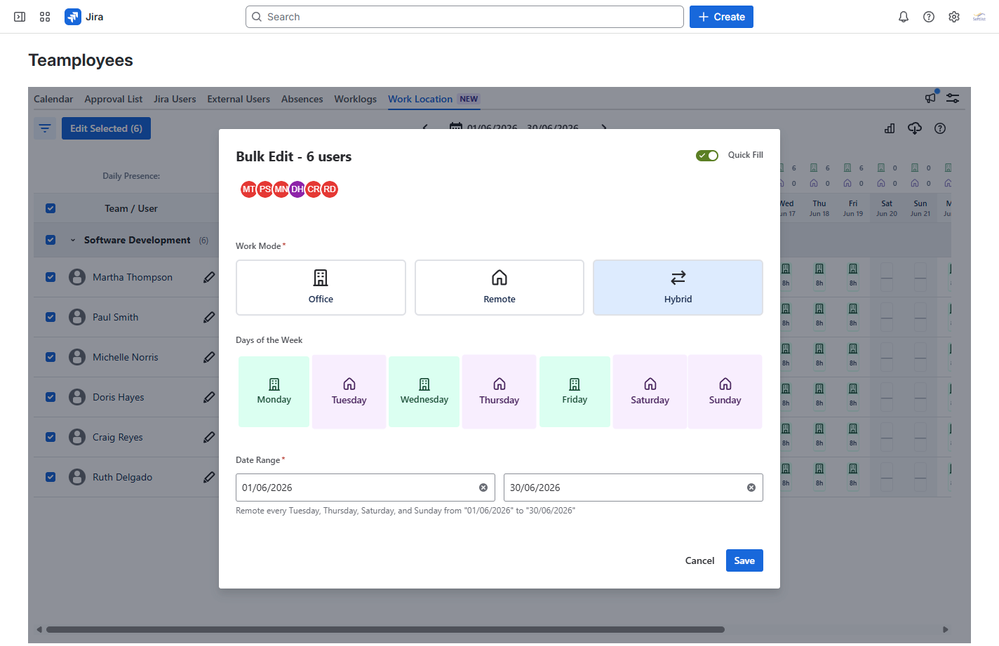Edit Michelle Norris with pencil icon
The width and height of the screenshot is (999, 646).
tap(209, 357)
